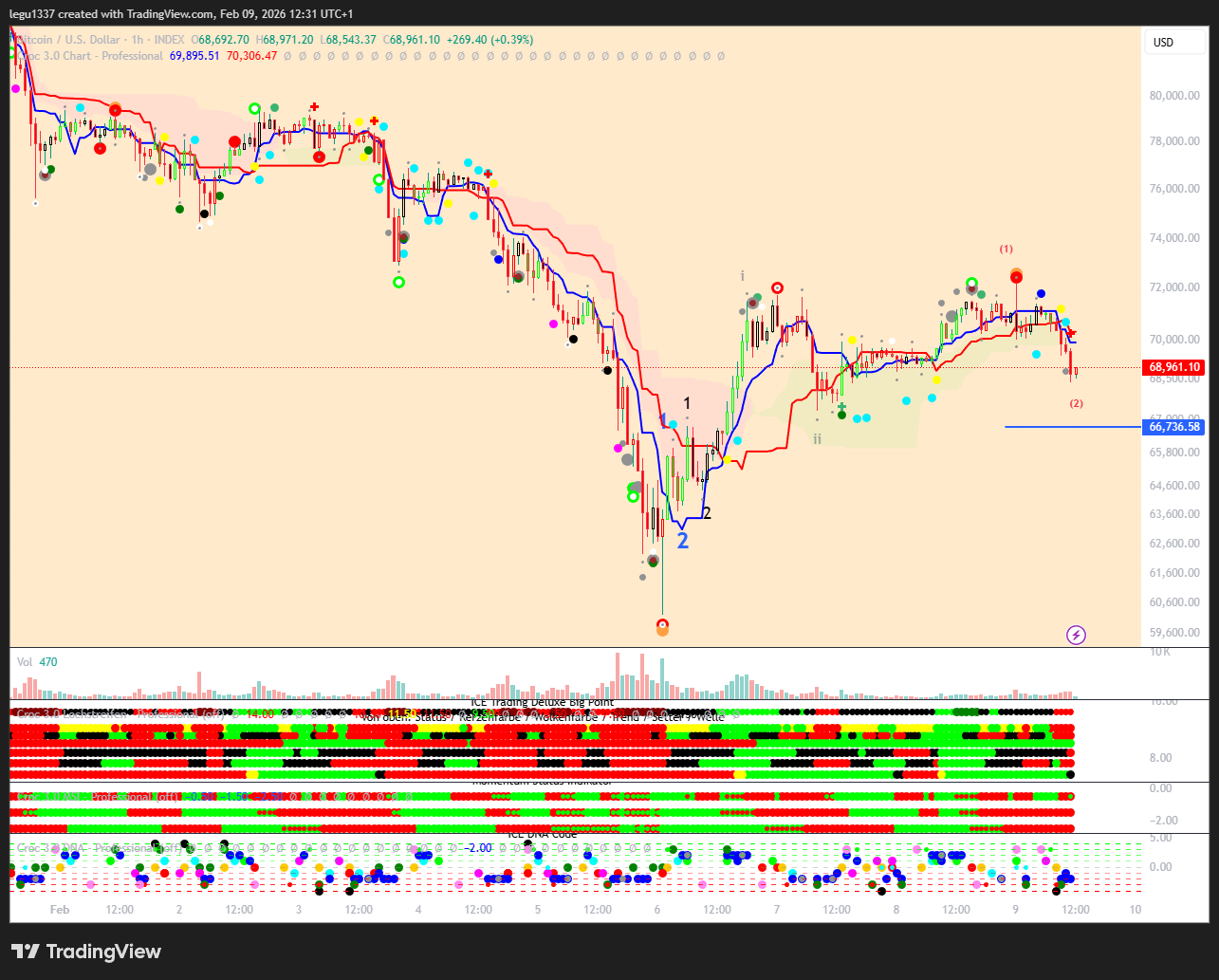The height and width of the screenshot is (980, 1219).
Task: Select the blue horizontal price line
Action: [1072, 427]
